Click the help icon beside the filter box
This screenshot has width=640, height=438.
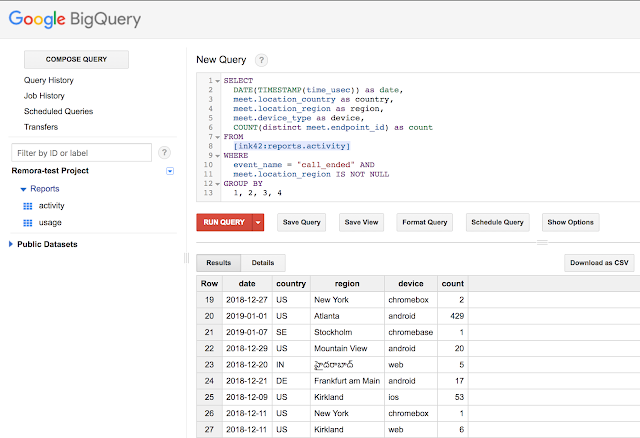pyautogui.click(x=165, y=153)
